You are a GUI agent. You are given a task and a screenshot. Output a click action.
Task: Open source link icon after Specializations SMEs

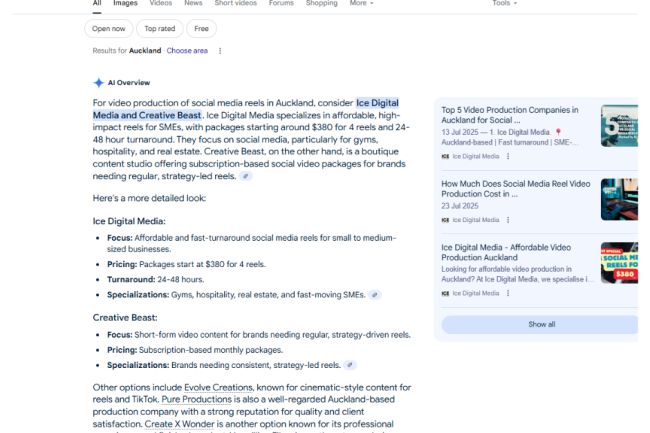click(x=375, y=295)
